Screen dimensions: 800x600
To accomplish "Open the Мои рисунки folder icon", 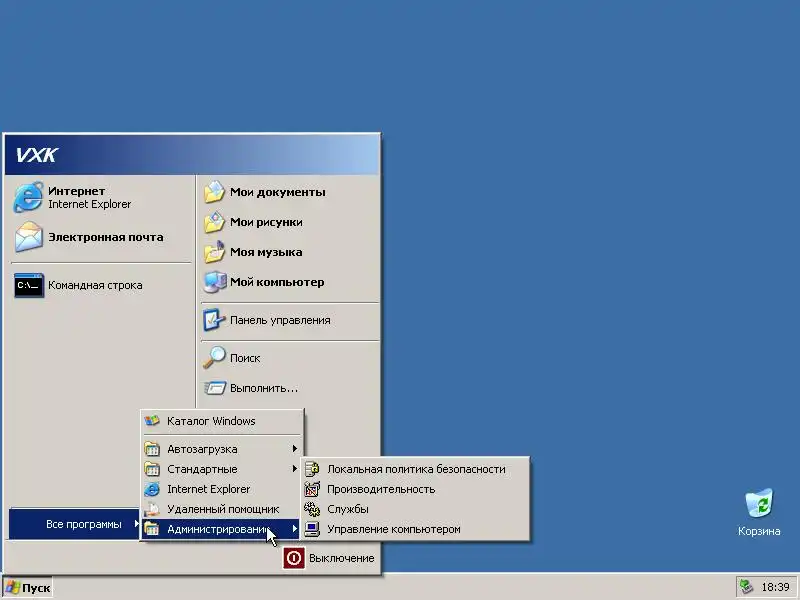I will pos(214,222).
